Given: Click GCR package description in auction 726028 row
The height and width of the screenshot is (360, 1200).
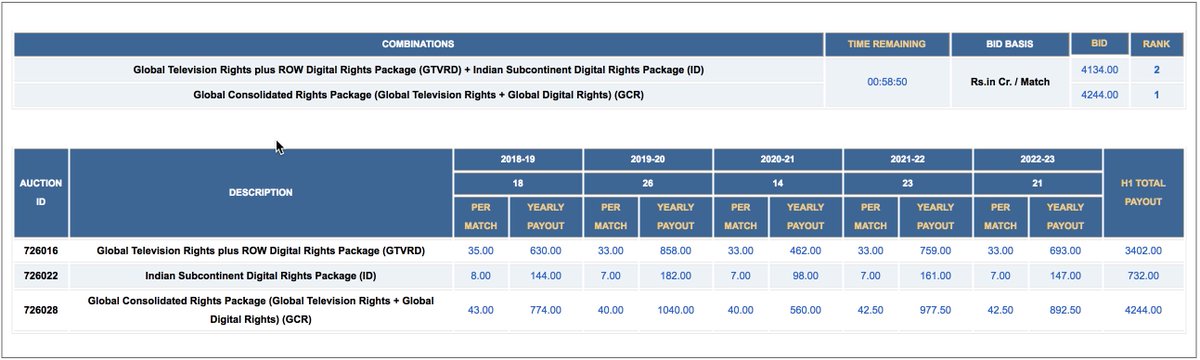Looking at the screenshot, I should [260, 310].
